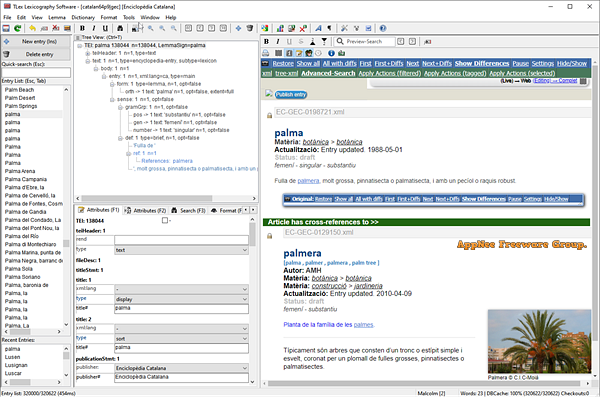The image size is (600, 397).
Task: Click the clock icon in preview toolbar
Action: coord(318,53)
